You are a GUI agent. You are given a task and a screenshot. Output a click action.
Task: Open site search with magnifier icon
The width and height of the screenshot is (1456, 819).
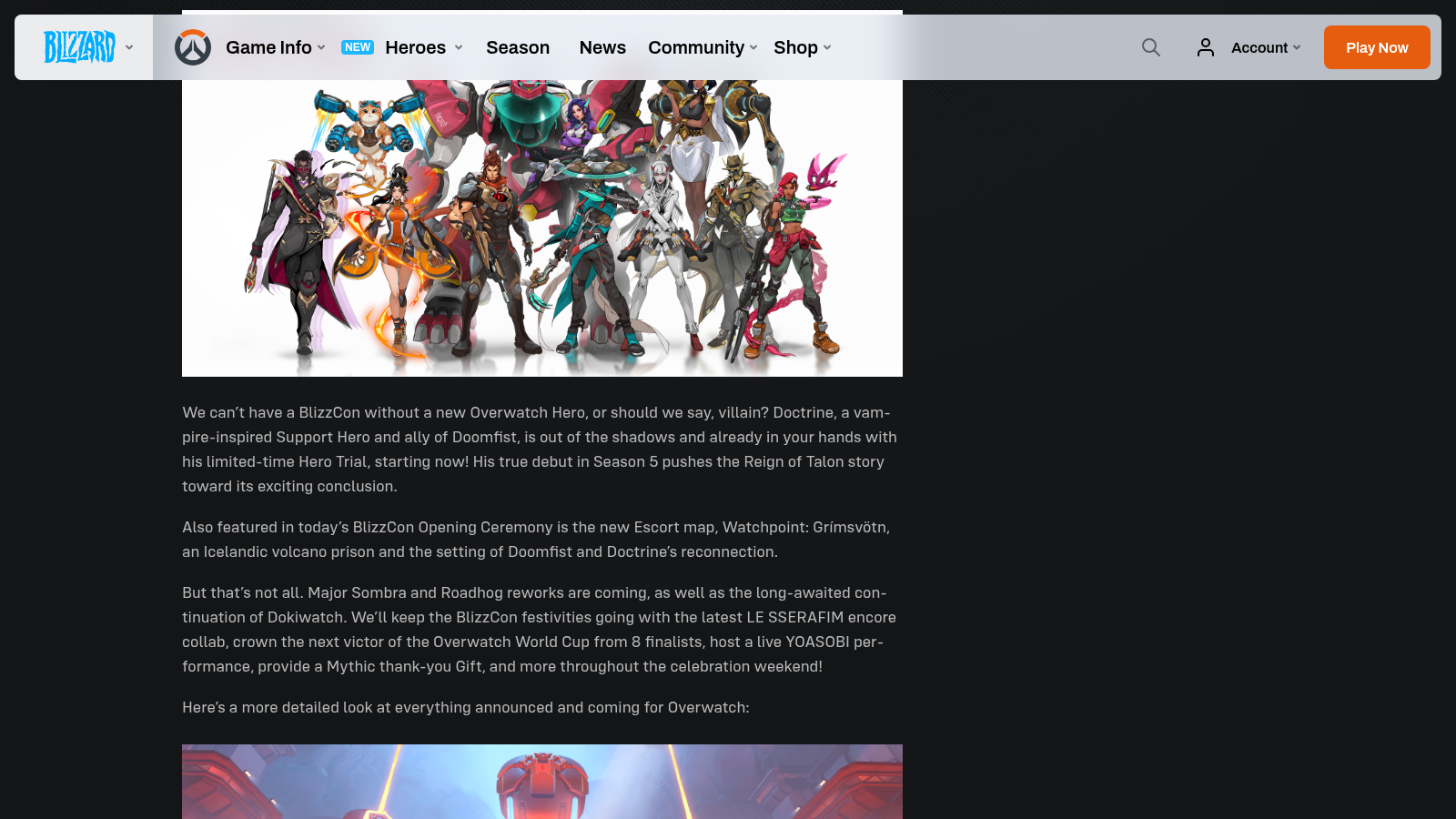[1151, 47]
